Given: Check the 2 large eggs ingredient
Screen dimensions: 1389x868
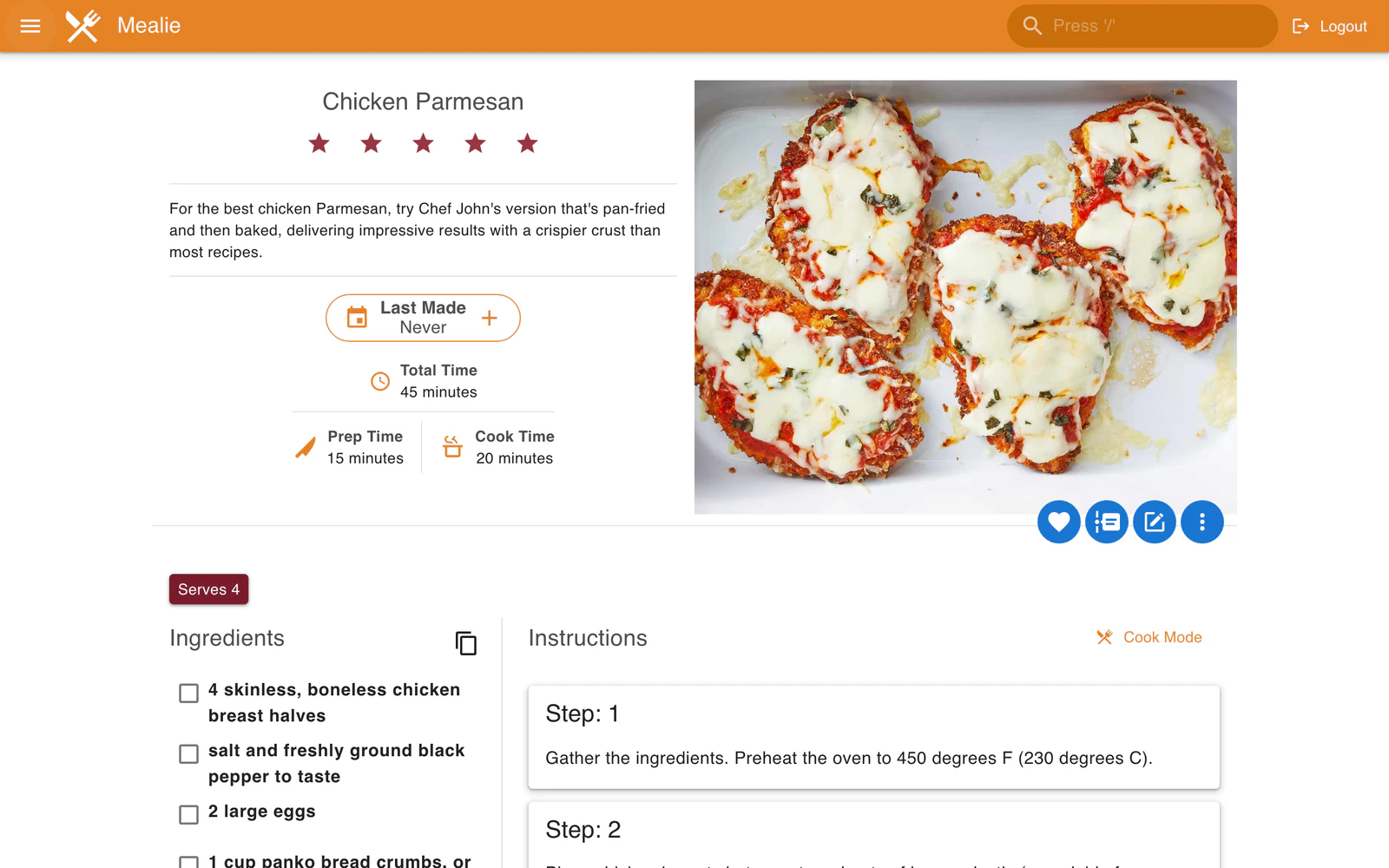Looking at the screenshot, I should [x=188, y=814].
